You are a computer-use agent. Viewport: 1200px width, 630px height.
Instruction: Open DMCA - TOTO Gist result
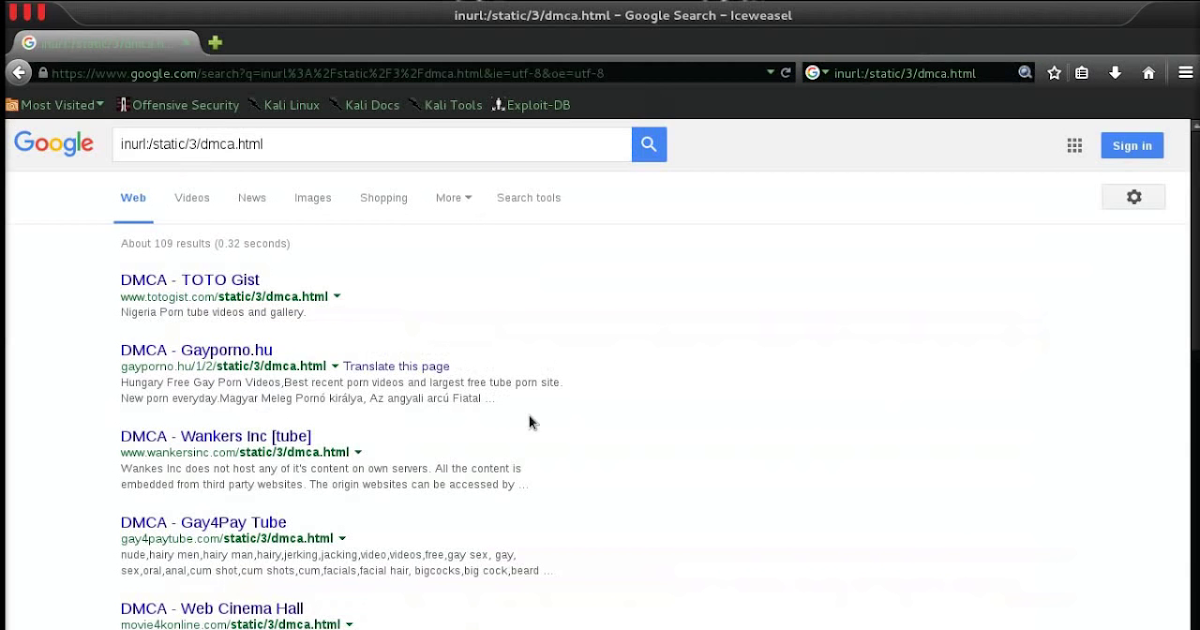pyautogui.click(x=190, y=280)
